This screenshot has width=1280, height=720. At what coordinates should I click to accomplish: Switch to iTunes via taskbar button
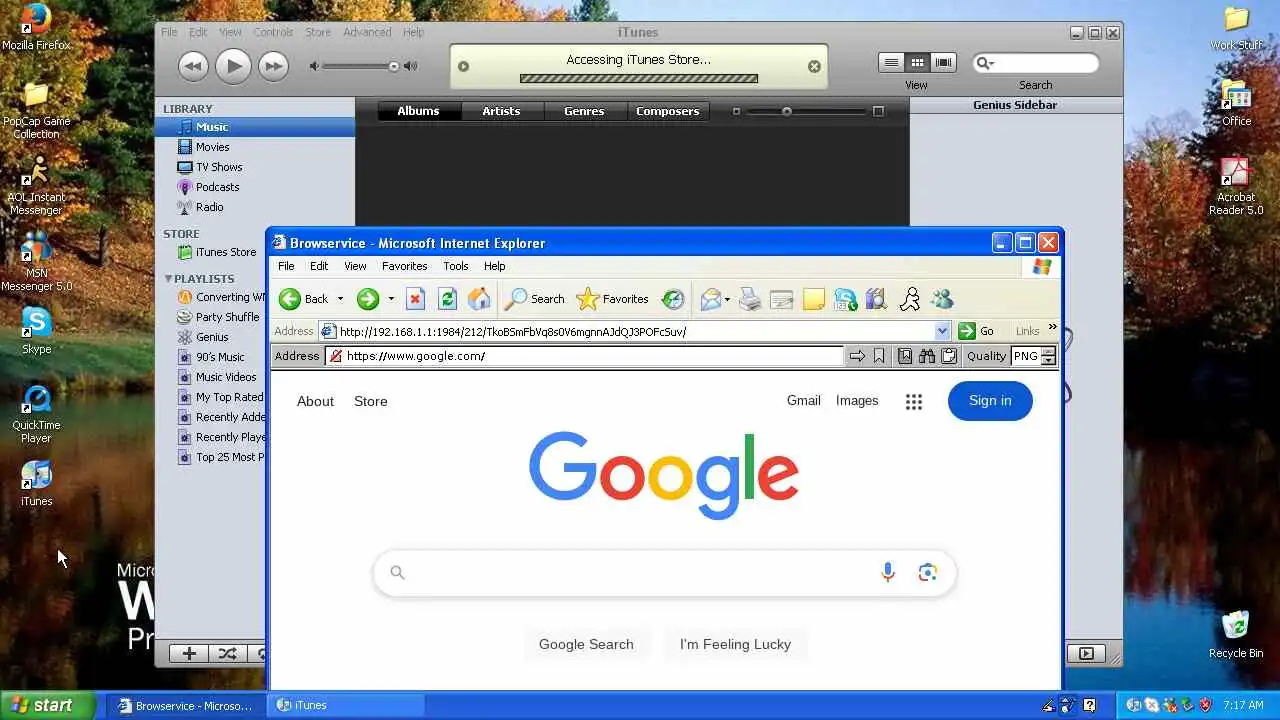point(346,705)
